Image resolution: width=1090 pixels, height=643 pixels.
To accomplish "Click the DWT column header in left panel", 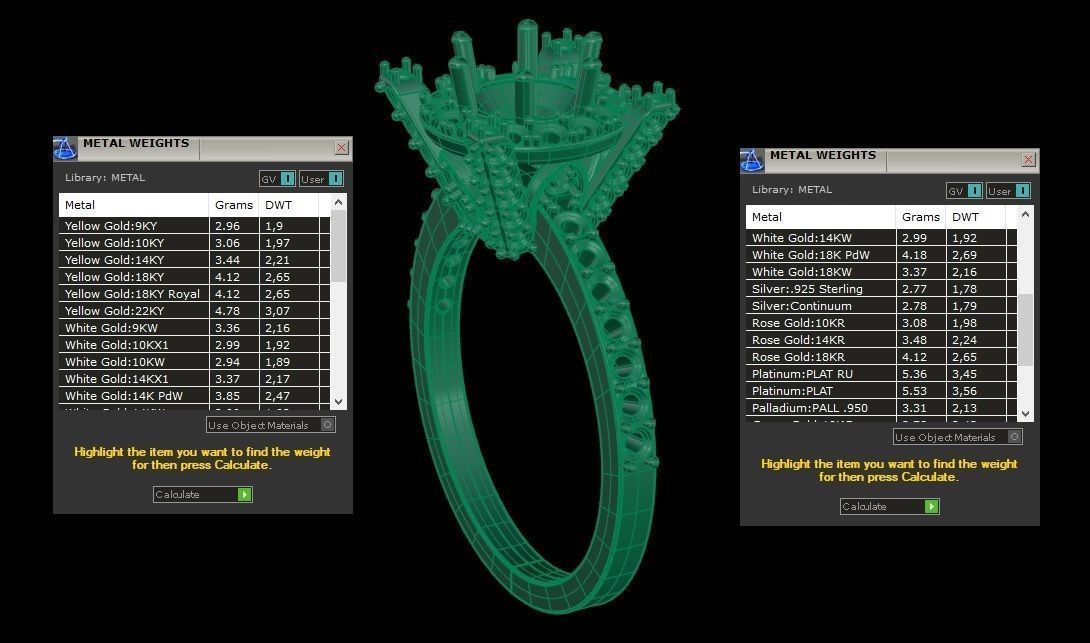I will [x=288, y=205].
